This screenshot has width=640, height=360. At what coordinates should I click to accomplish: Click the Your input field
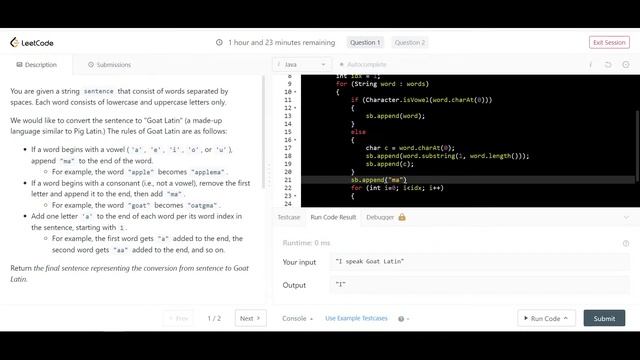(x=480, y=262)
